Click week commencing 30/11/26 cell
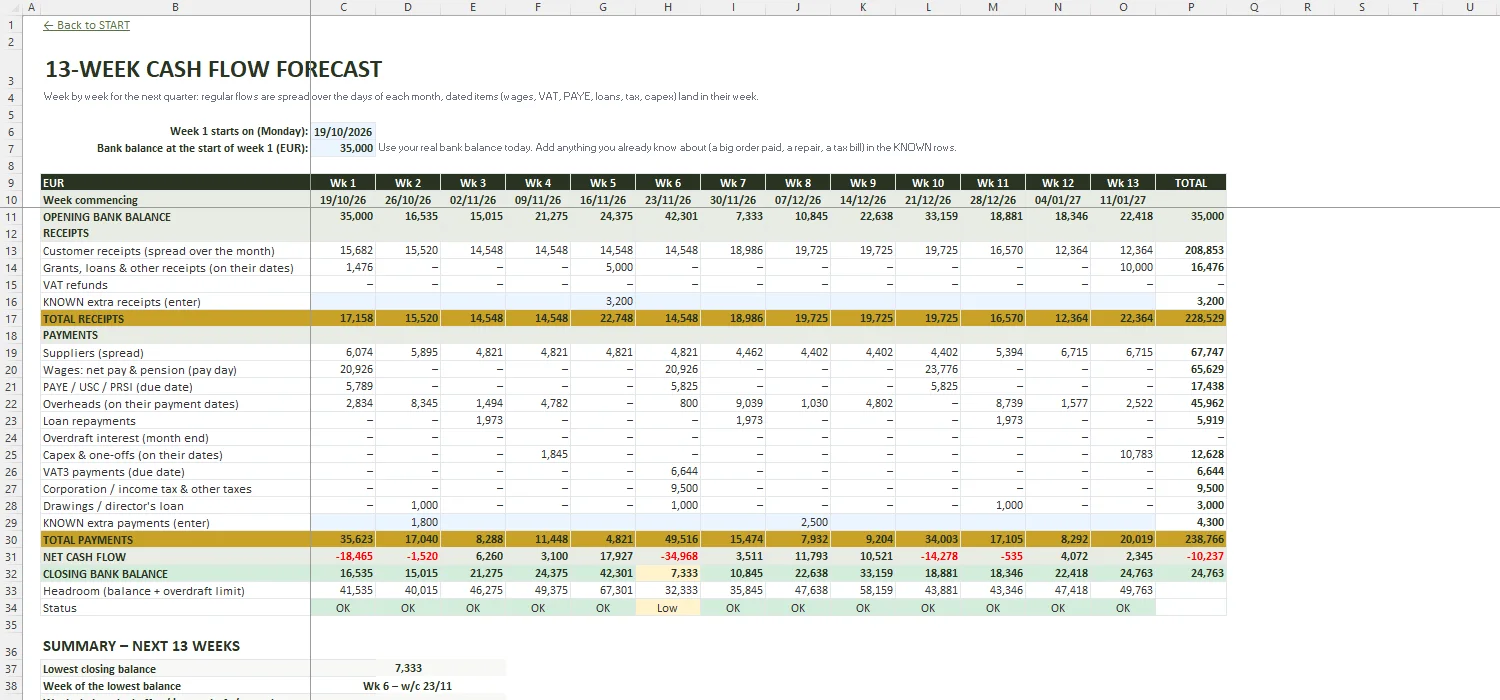This screenshot has width=1500, height=700. [733, 200]
